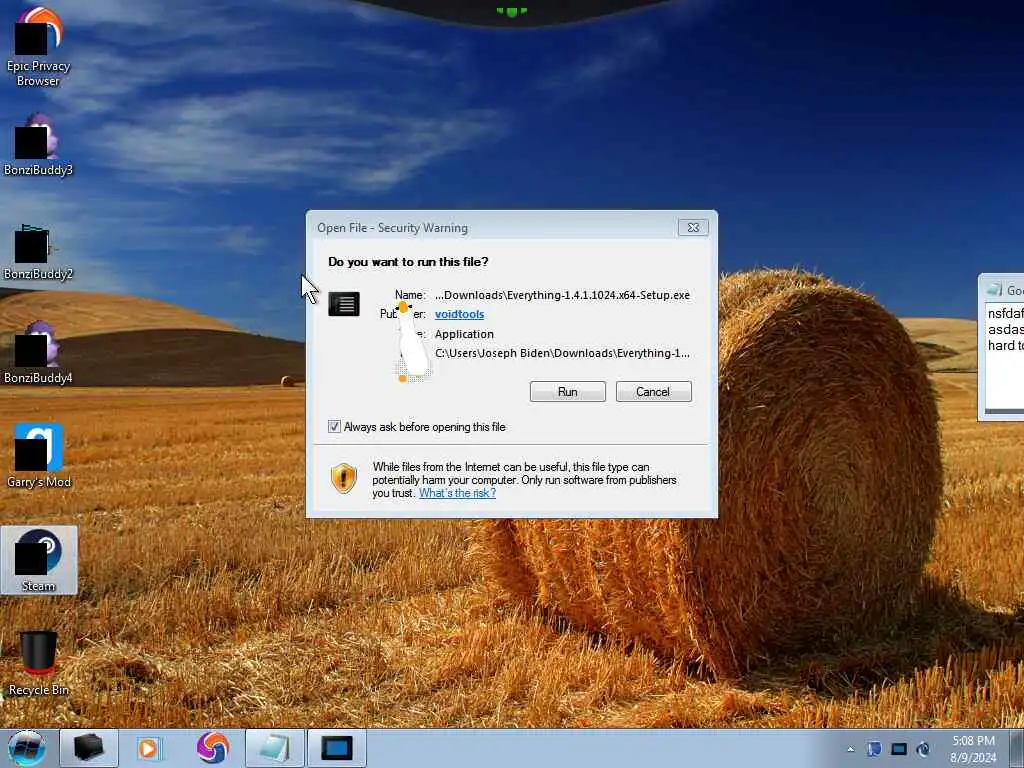
Task: Click the green indicator on top bar
Action: (511, 11)
